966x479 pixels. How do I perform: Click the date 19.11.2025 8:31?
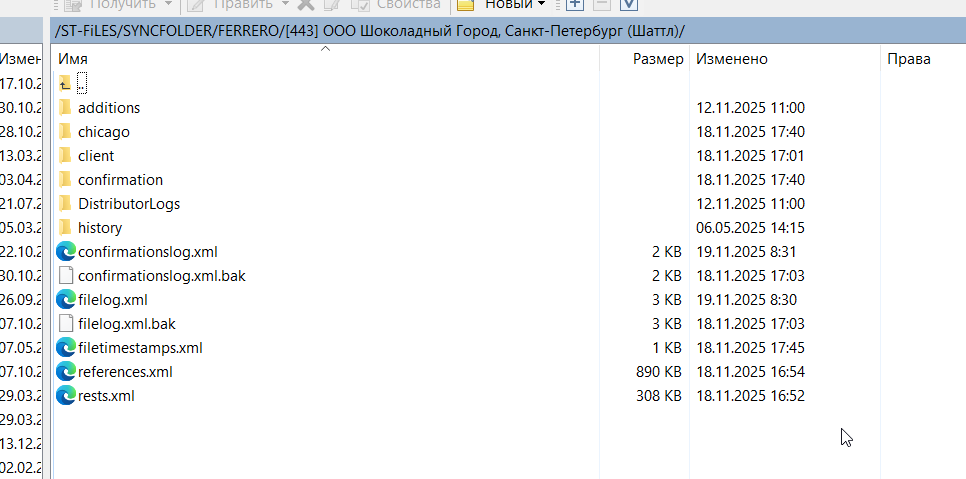tap(746, 252)
